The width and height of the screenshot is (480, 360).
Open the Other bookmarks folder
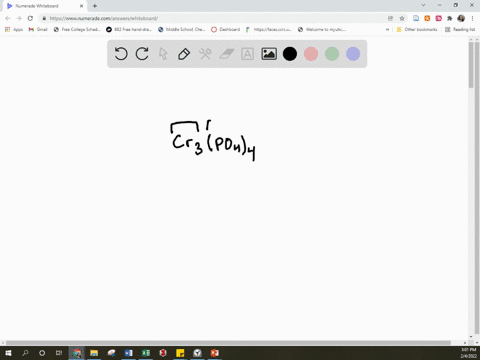click(417, 29)
